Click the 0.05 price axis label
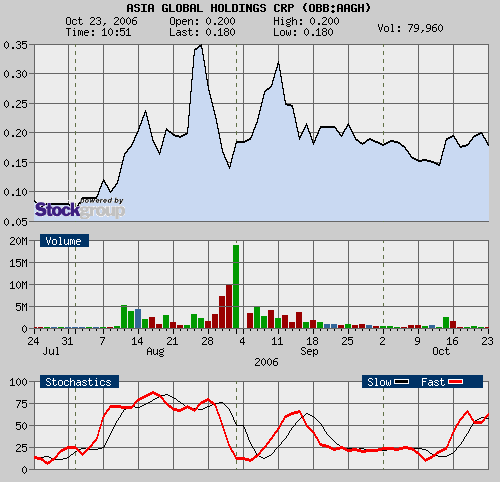Screen dimensions: 500x482 click(x=15, y=222)
